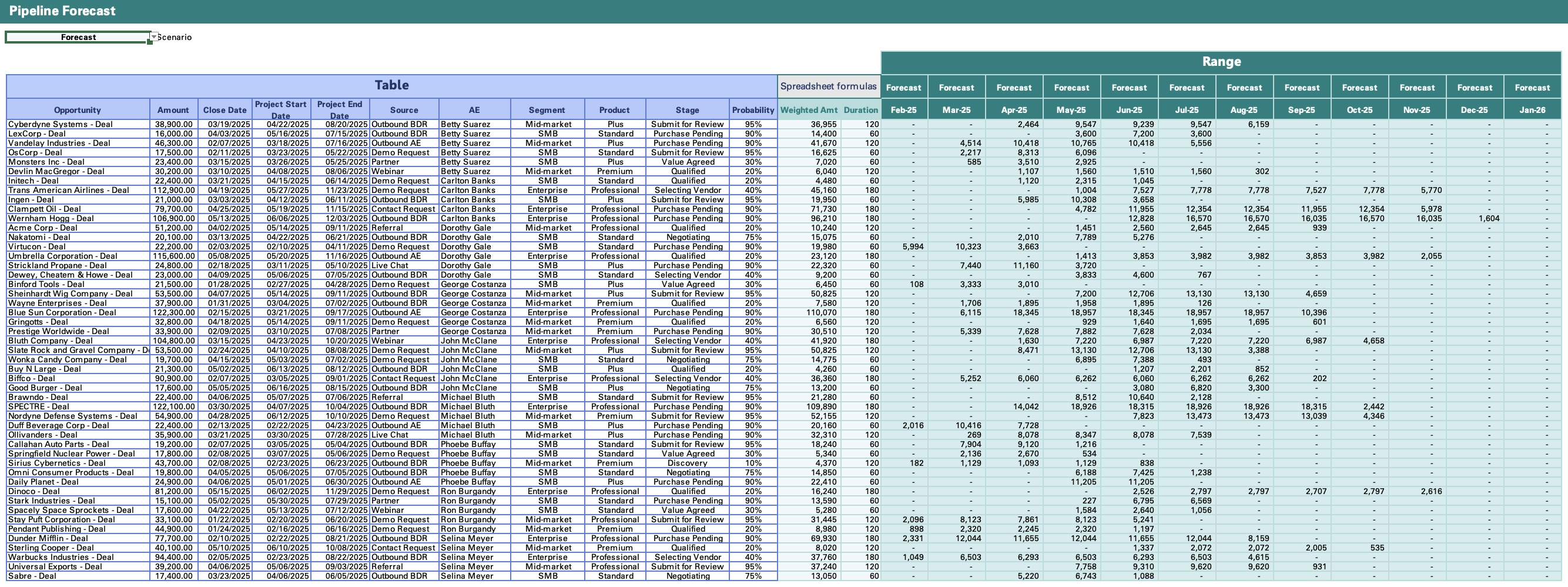This screenshot has width=1568, height=587.
Task: Click 10% probability in Sirius Cybernetics row
Action: tap(753, 463)
